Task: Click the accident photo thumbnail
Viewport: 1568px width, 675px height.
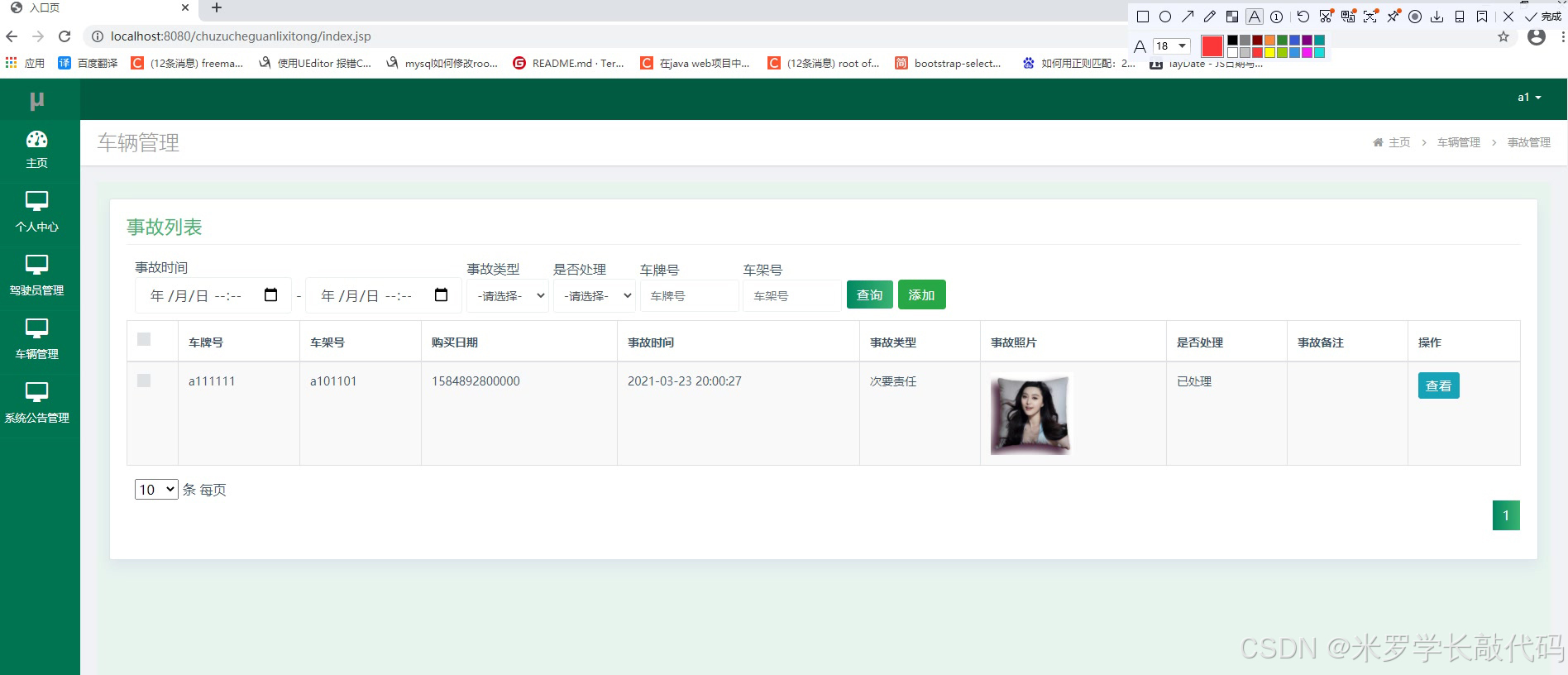Action: tap(1030, 414)
